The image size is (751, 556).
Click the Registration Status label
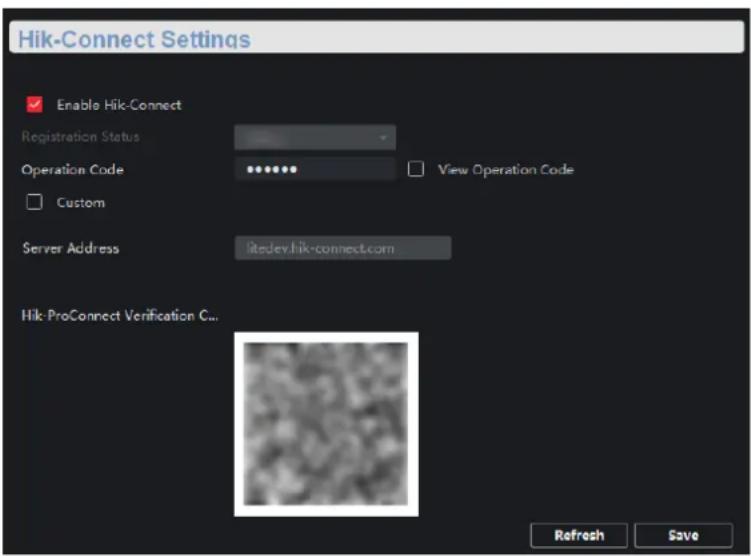[80, 137]
